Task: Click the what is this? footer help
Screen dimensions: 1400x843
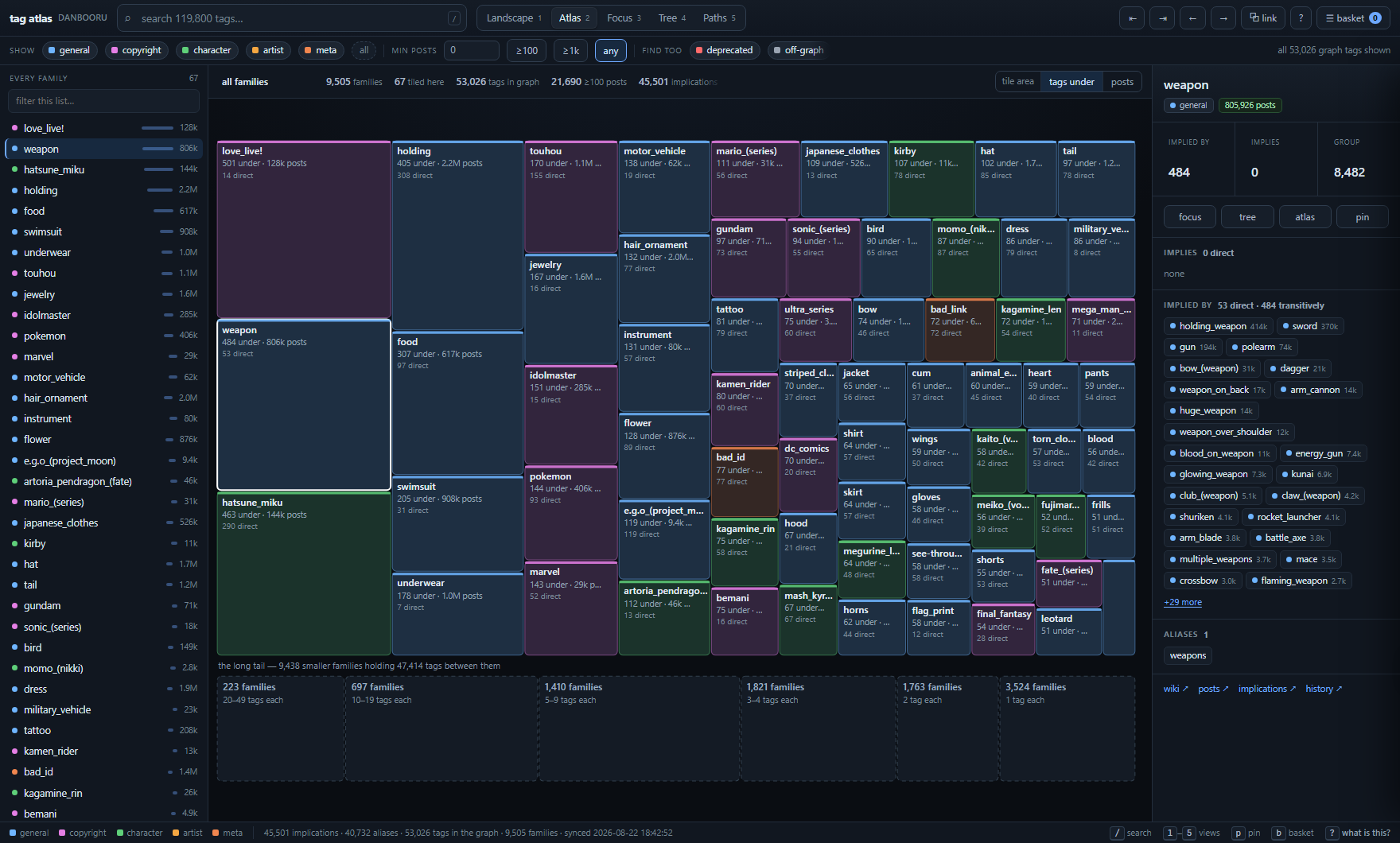Action: [x=1359, y=833]
